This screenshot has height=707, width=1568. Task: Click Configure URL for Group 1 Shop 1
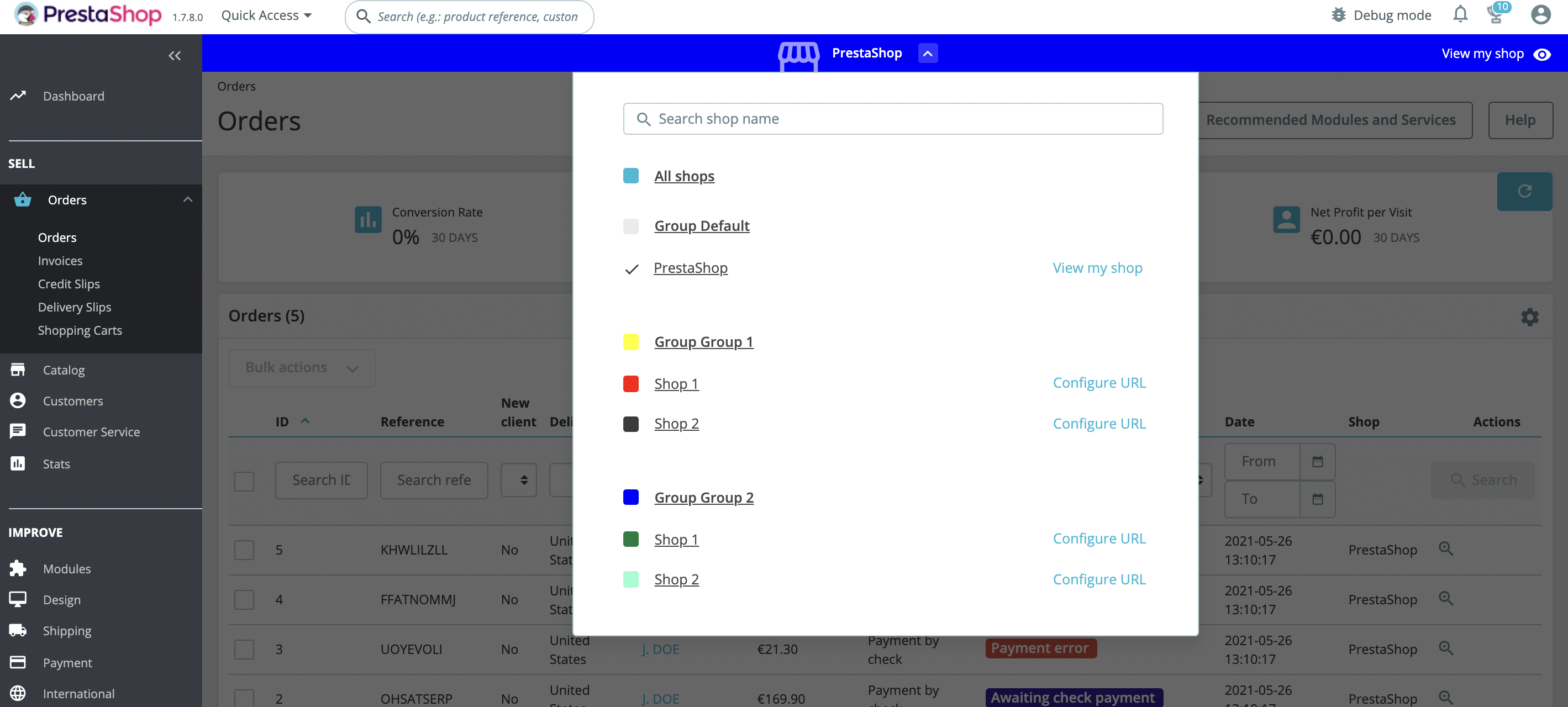click(x=1099, y=382)
